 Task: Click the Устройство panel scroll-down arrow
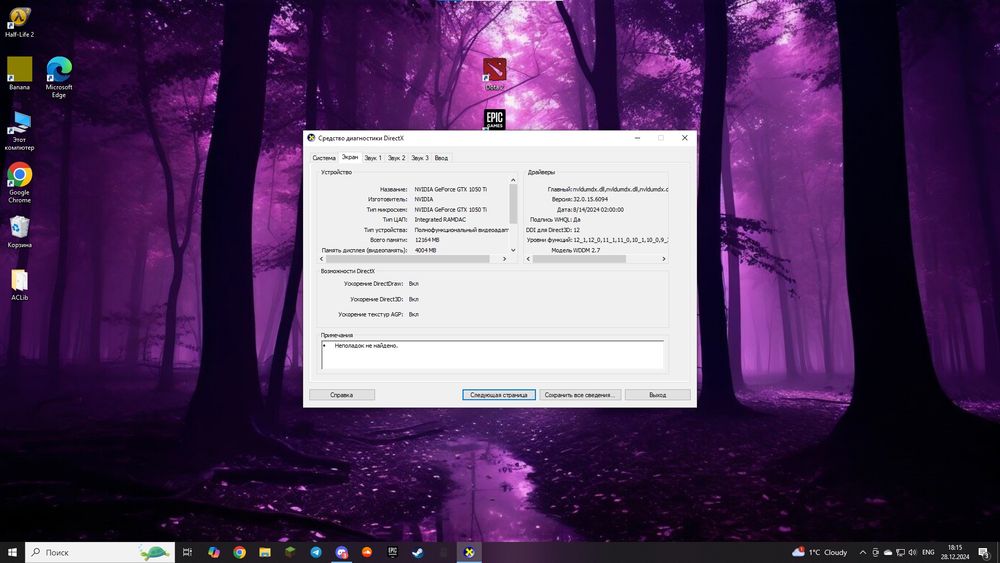(x=513, y=250)
